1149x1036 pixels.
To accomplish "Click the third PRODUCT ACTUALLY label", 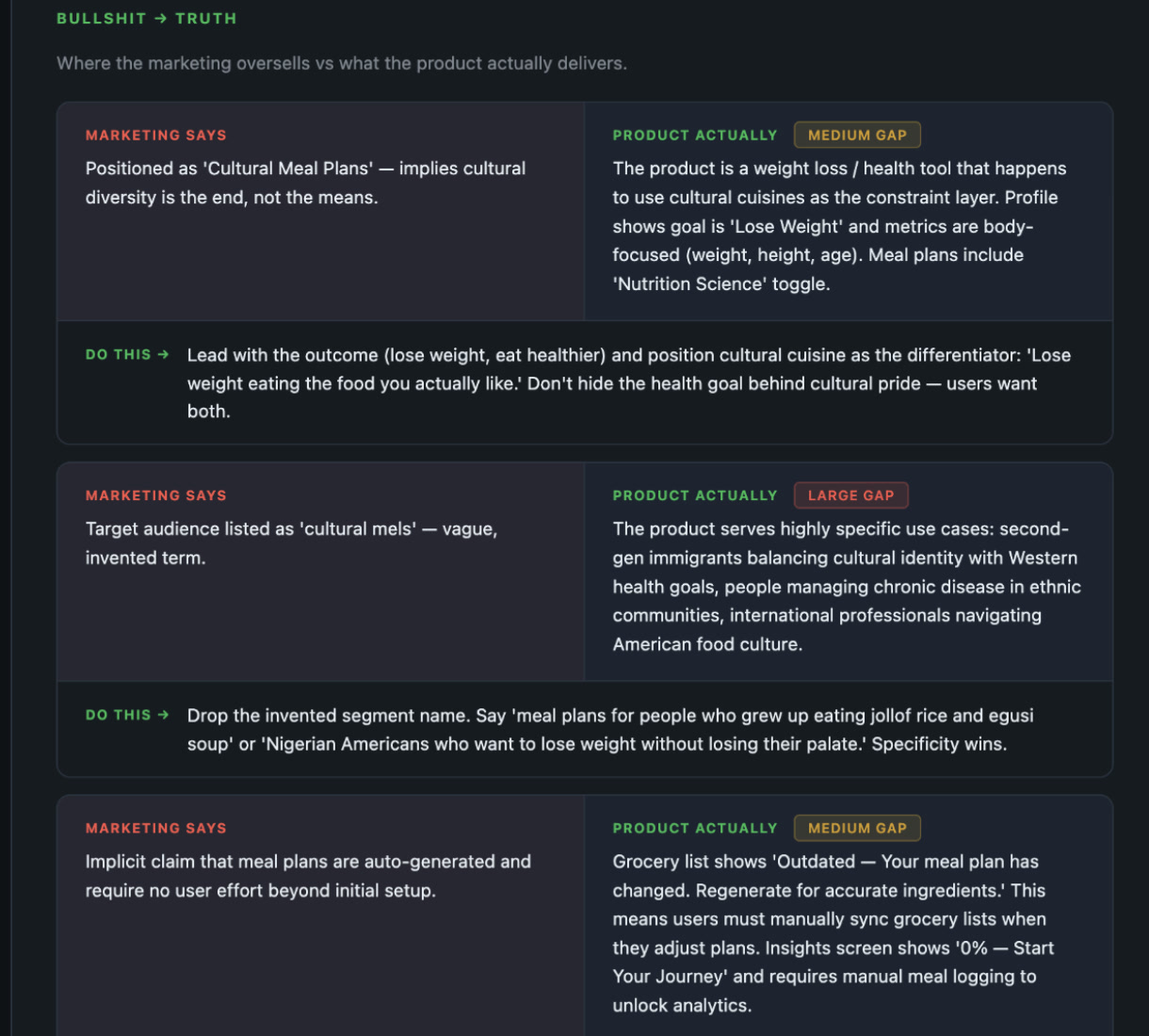I will coord(695,829).
